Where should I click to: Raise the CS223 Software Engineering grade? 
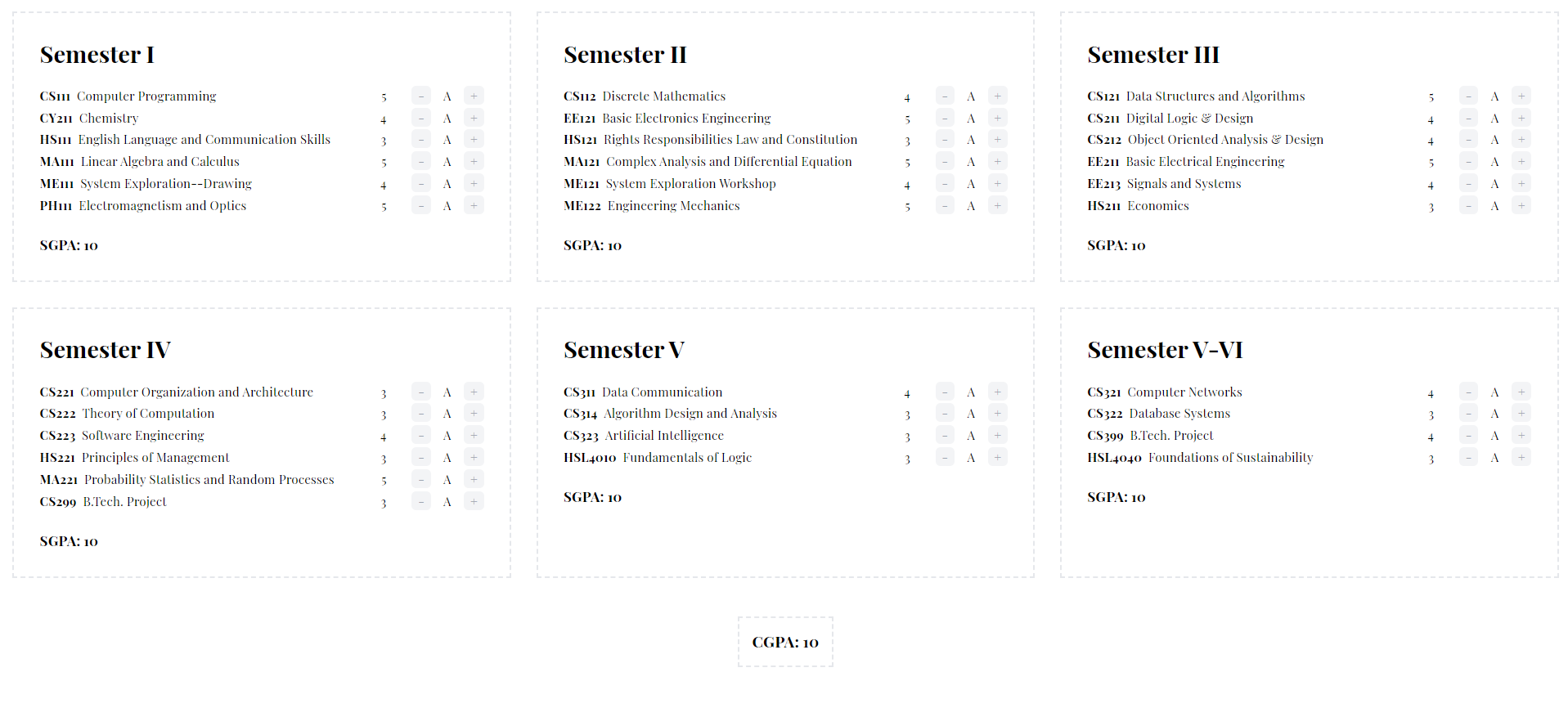point(474,435)
